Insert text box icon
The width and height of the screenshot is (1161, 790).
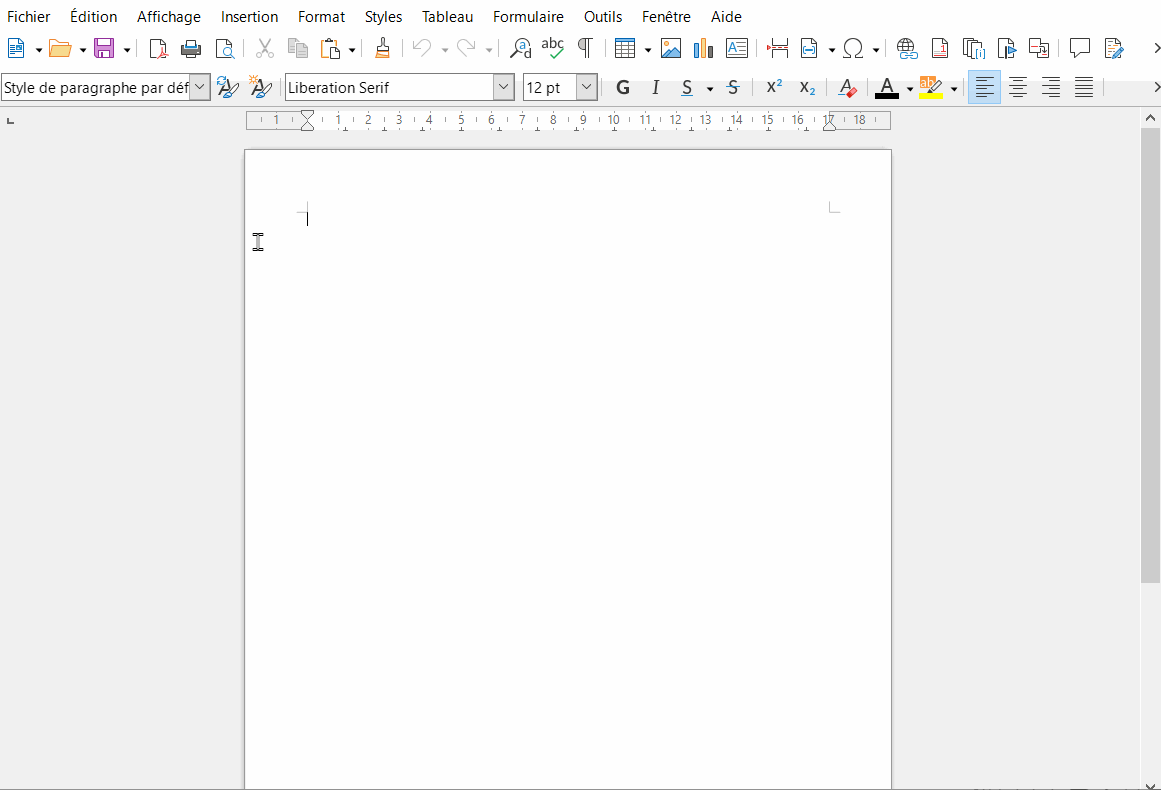tap(737, 49)
